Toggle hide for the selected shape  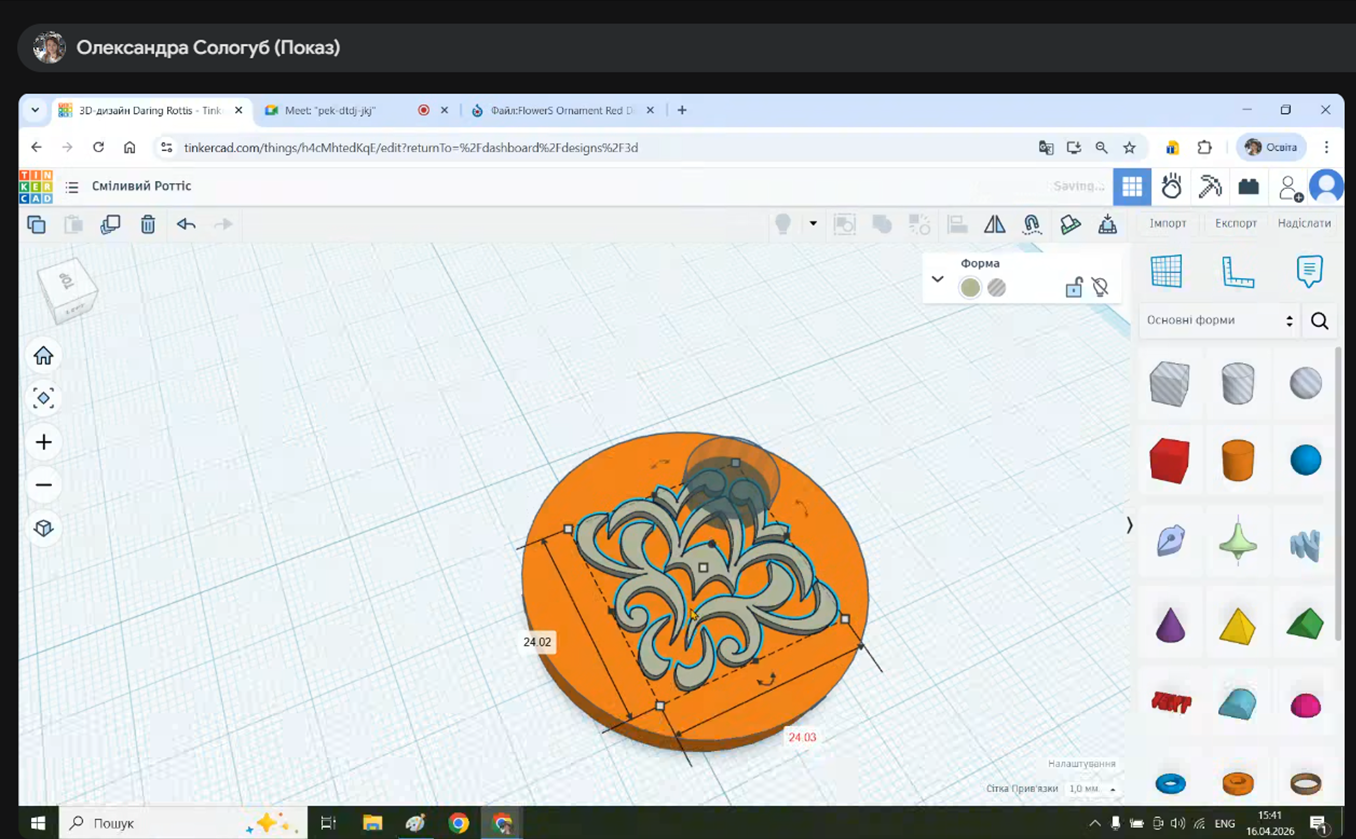coord(1100,288)
